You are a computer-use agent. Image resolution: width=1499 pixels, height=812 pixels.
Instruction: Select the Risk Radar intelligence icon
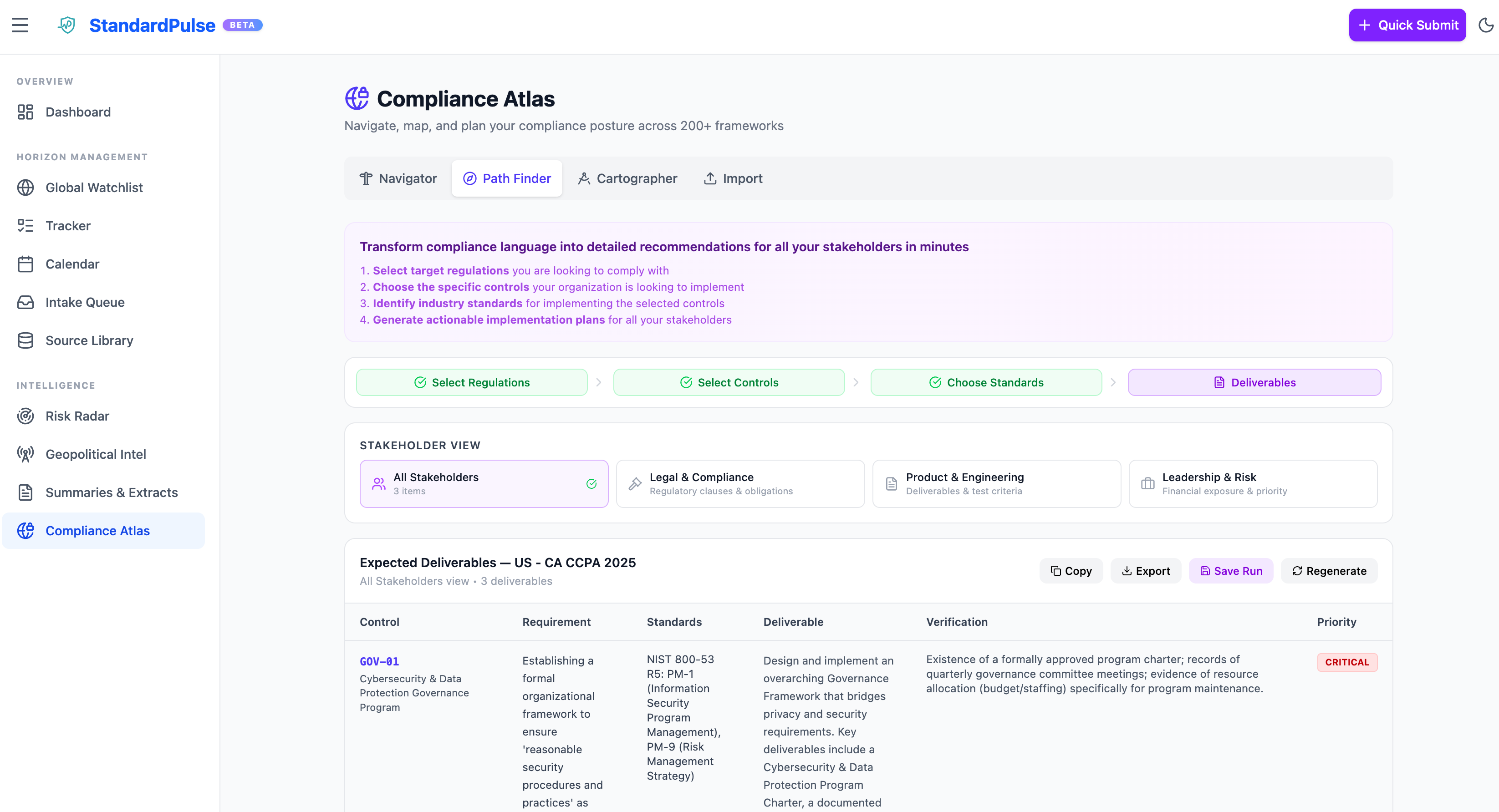(x=25, y=416)
